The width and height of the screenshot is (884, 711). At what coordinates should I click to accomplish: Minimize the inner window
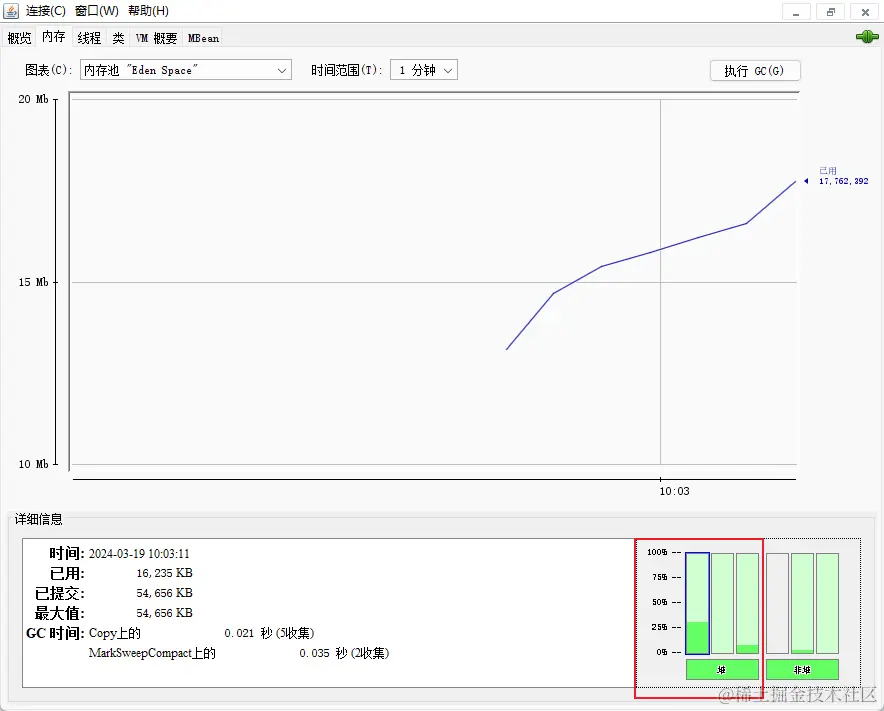[x=796, y=12]
